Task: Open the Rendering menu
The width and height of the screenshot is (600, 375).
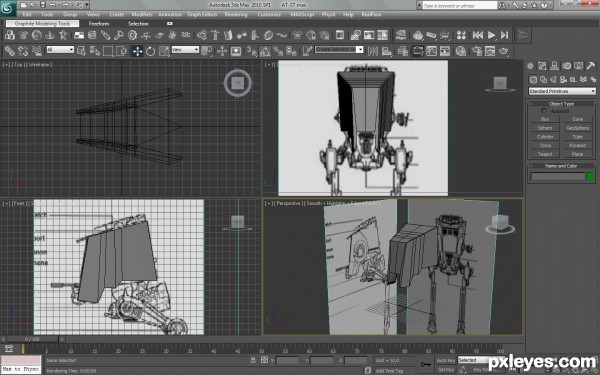Action: 236,15
